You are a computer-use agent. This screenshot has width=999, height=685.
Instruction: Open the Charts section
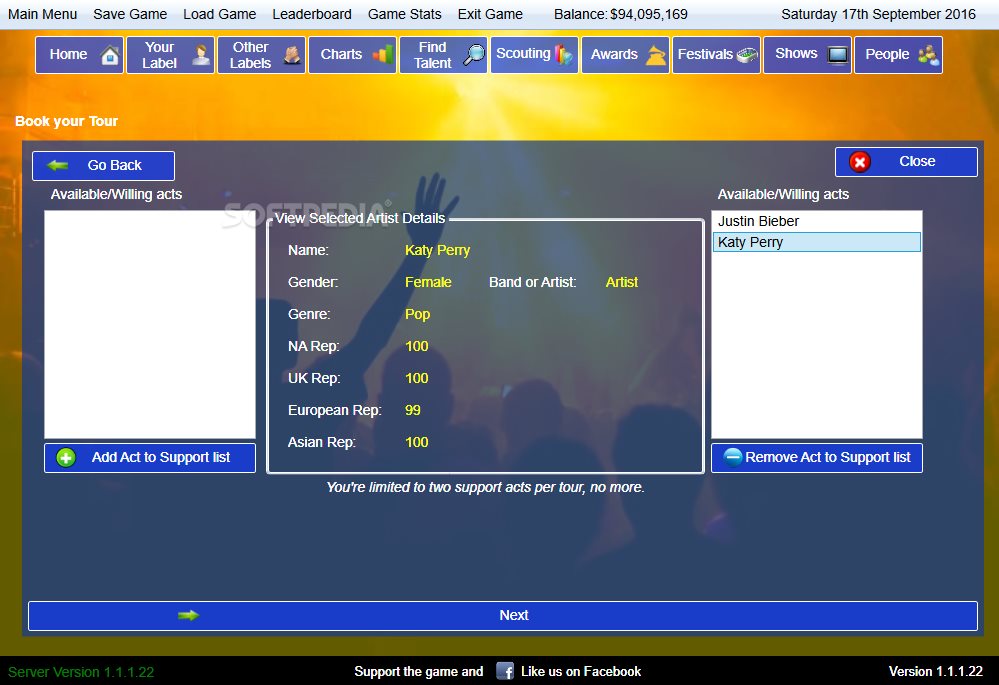pyautogui.click(x=352, y=55)
